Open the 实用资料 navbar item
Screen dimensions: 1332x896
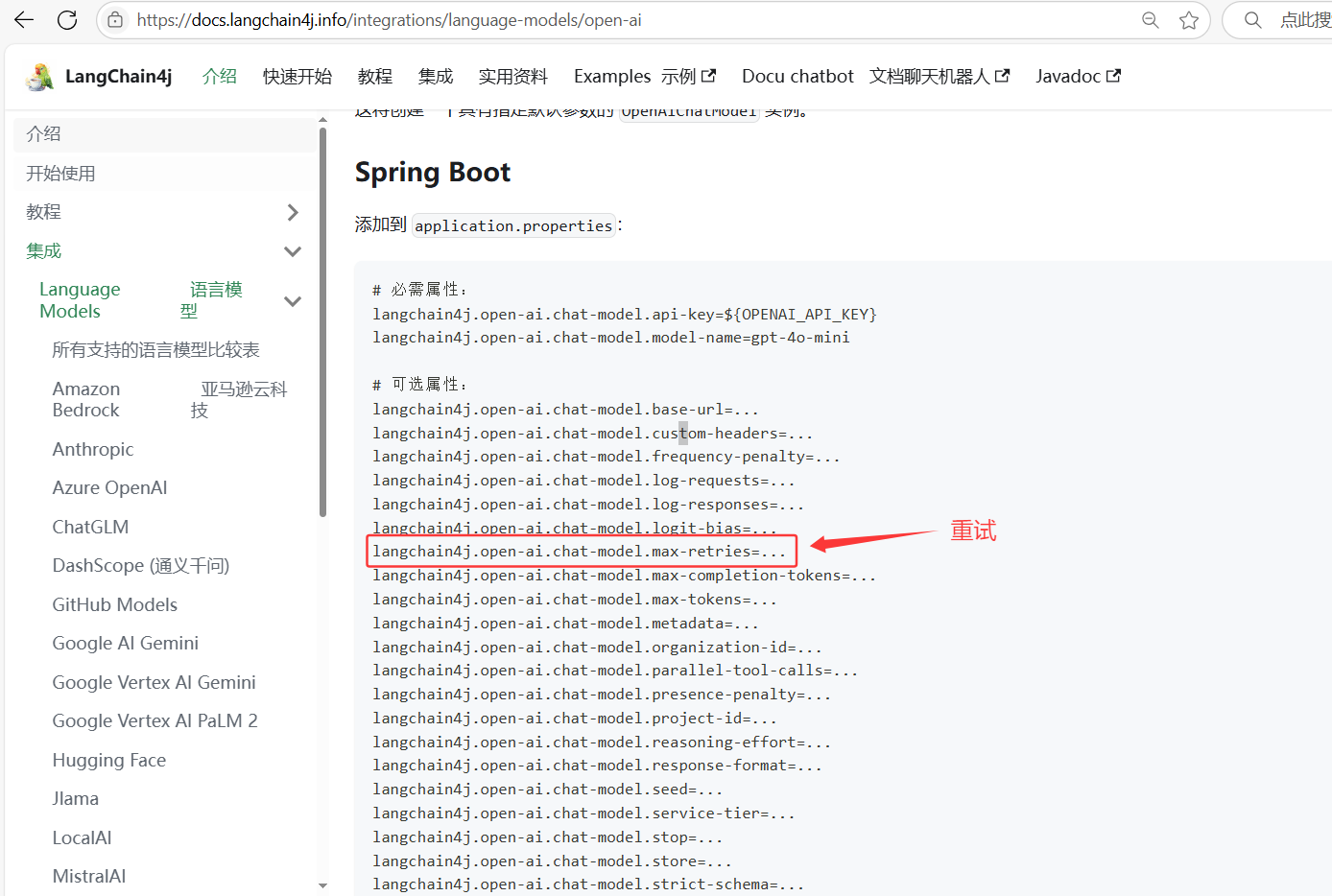click(x=512, y=77)
